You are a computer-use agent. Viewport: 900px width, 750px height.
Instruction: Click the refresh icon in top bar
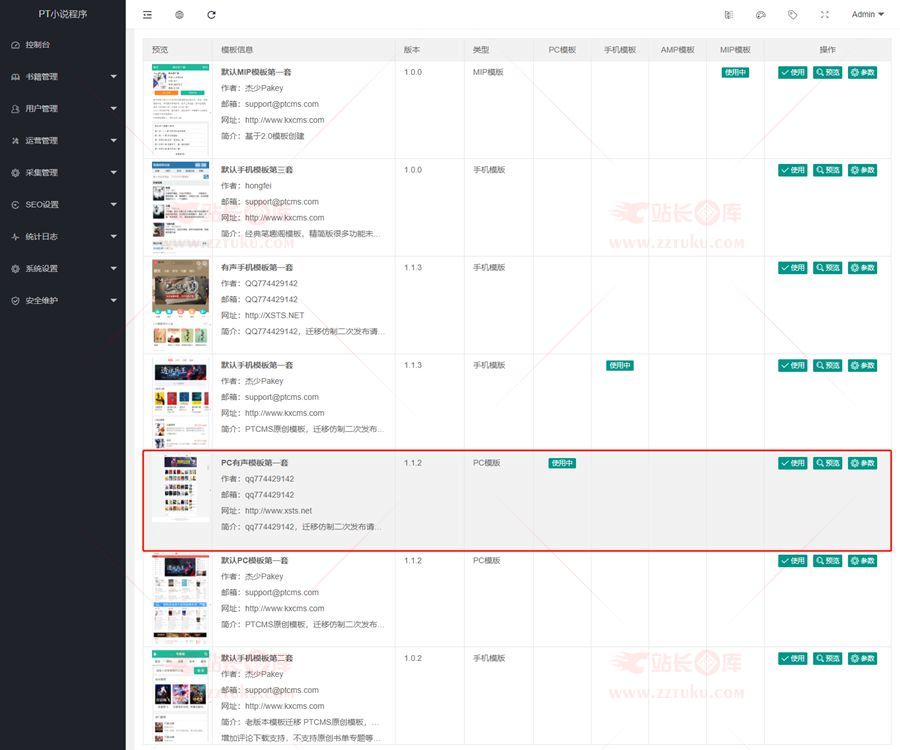[x=211, y=15]
